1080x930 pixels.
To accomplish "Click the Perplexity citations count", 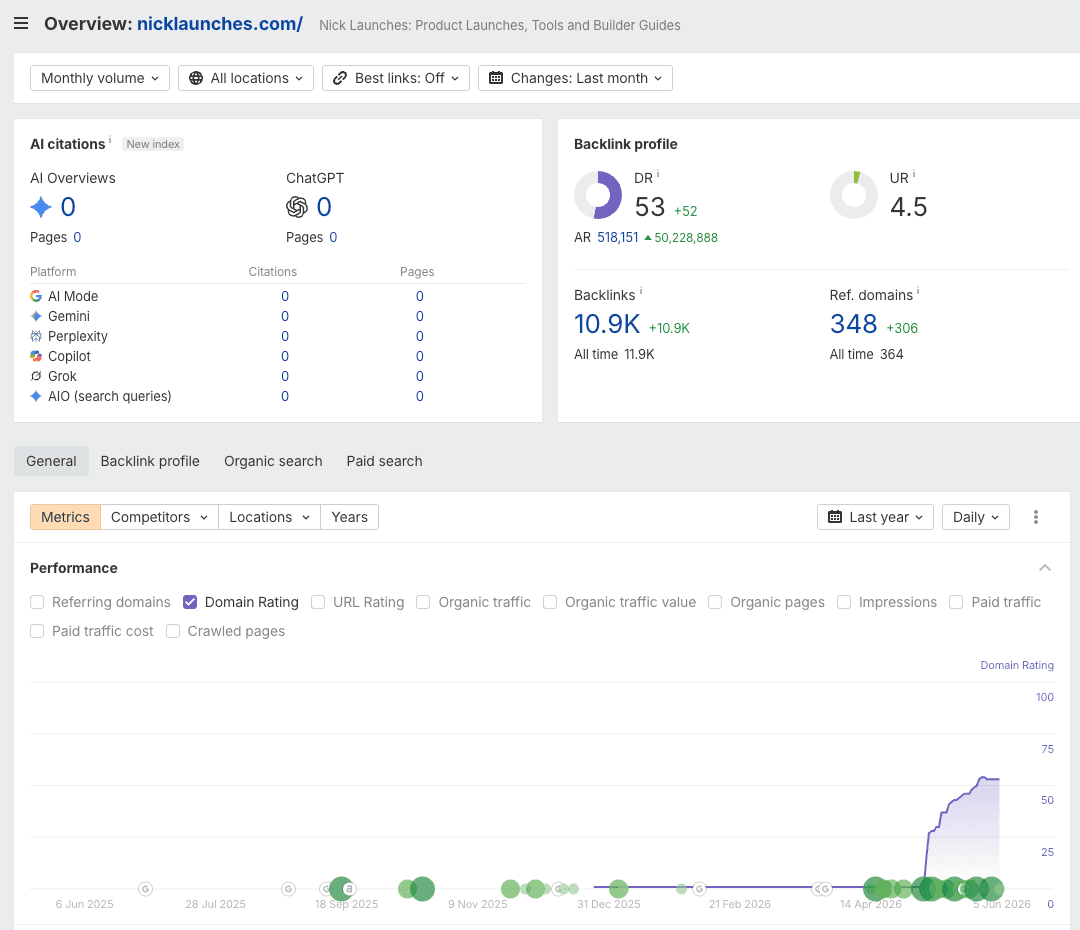I will click(284, 335).
